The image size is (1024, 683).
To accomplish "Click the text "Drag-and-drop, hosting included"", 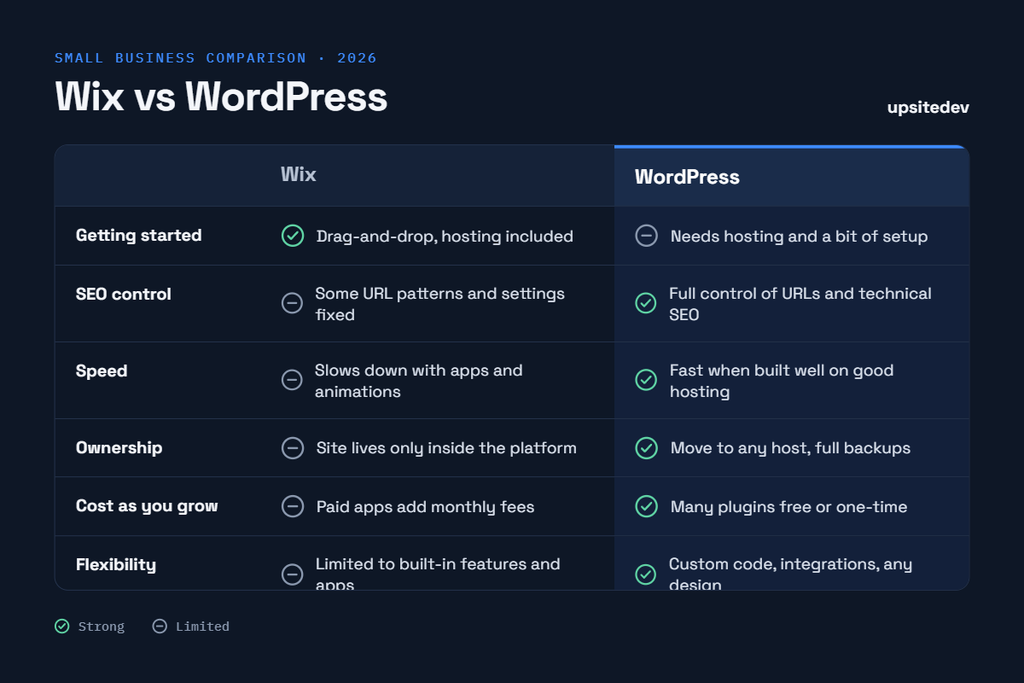I will [445, 236].
